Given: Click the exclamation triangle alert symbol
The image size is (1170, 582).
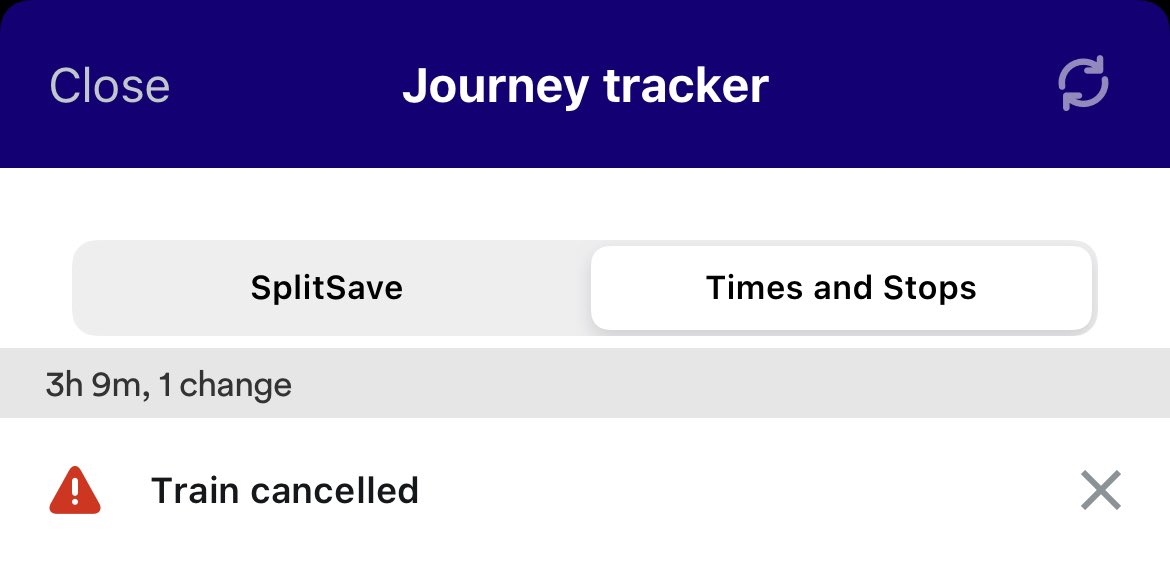Looking at the screenshot, I should coord(75,491).
